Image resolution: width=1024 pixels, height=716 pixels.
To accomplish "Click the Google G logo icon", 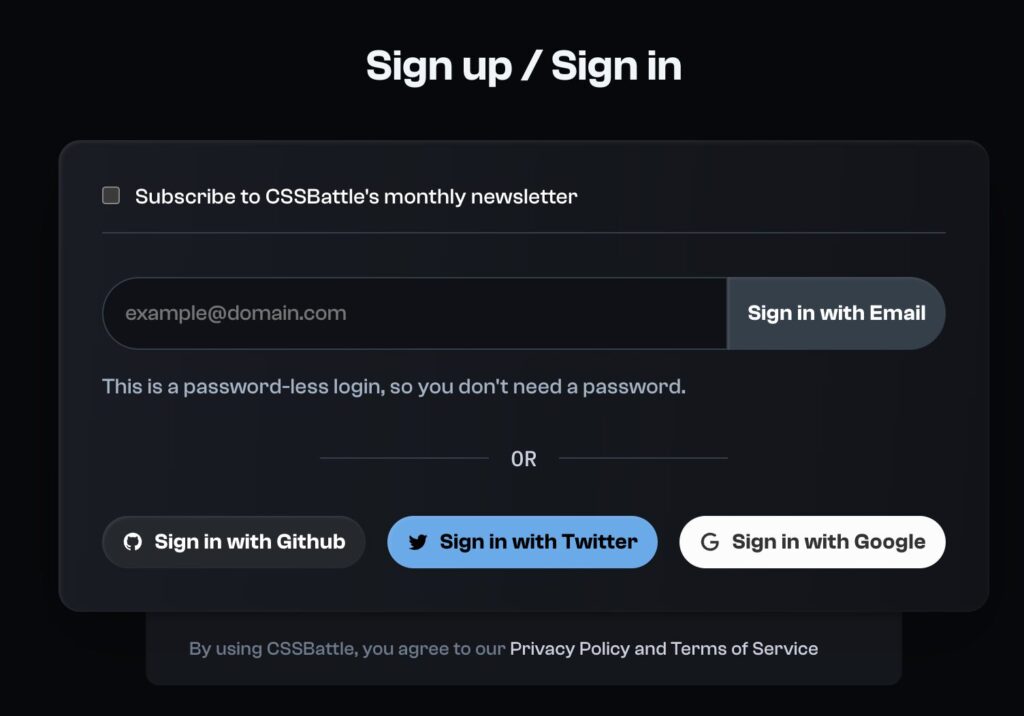I will 710,542.
